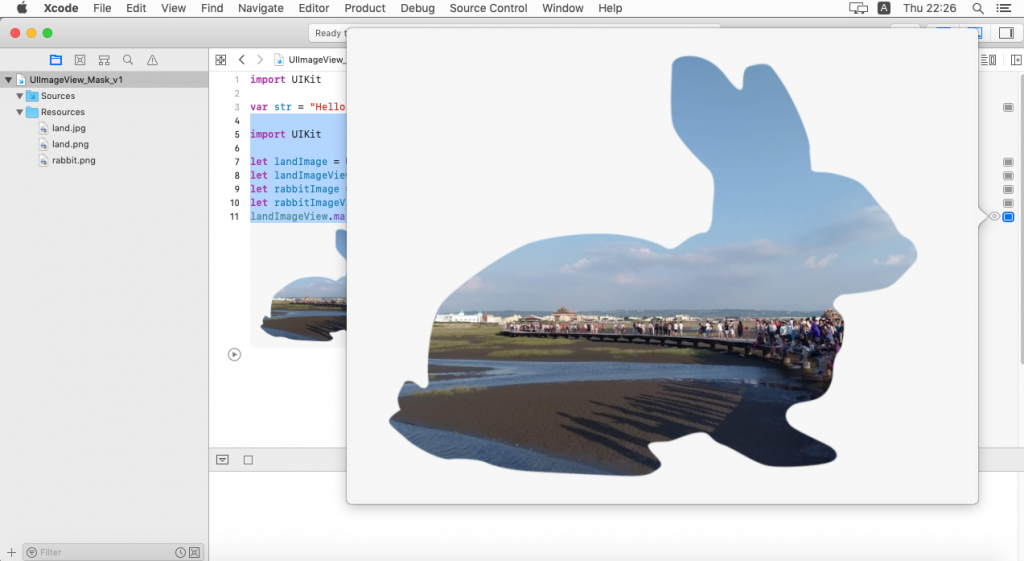This screenshot has width=1024, height=561.
Task: Collapse the Sources folder triangle
Action: (x=20, y=96)
